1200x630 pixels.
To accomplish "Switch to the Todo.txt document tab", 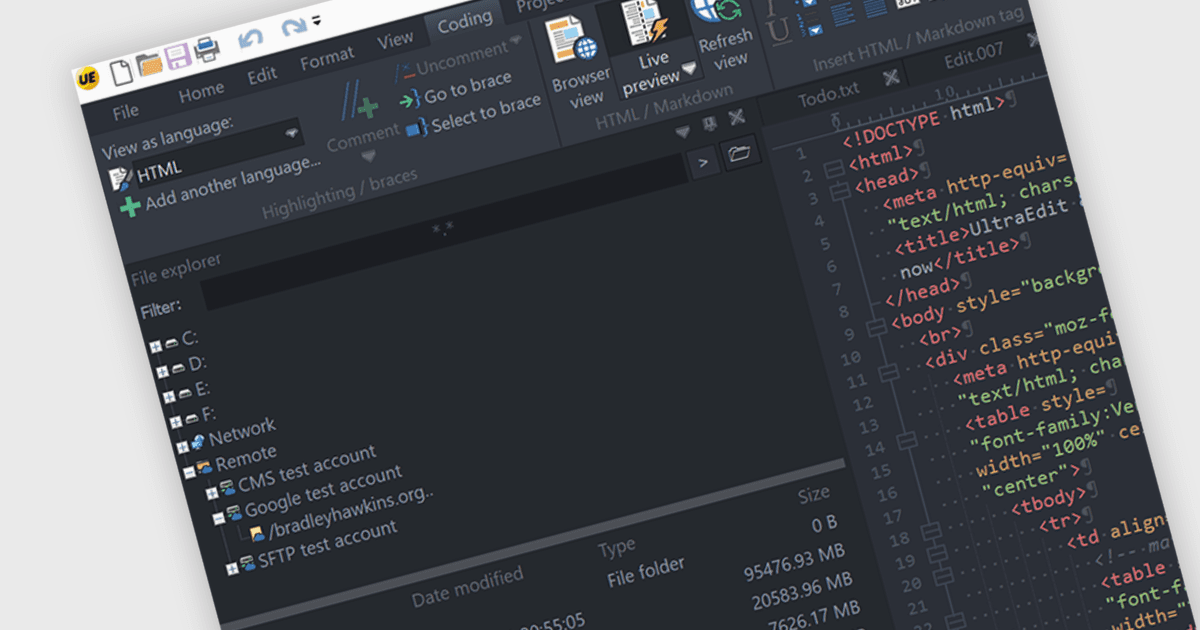I will click(x=828, y=93).
